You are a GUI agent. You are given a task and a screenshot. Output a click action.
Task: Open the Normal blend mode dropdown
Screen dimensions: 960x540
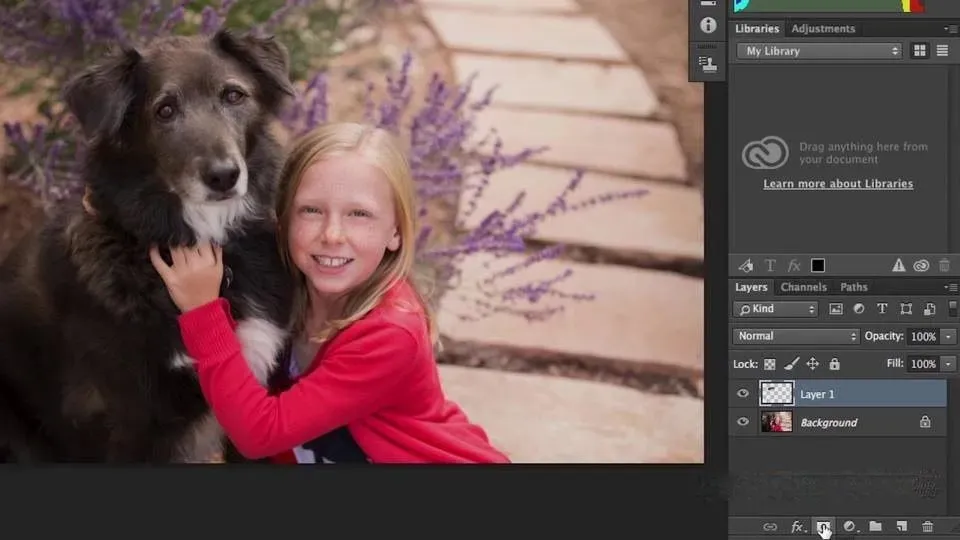[796, 337]
